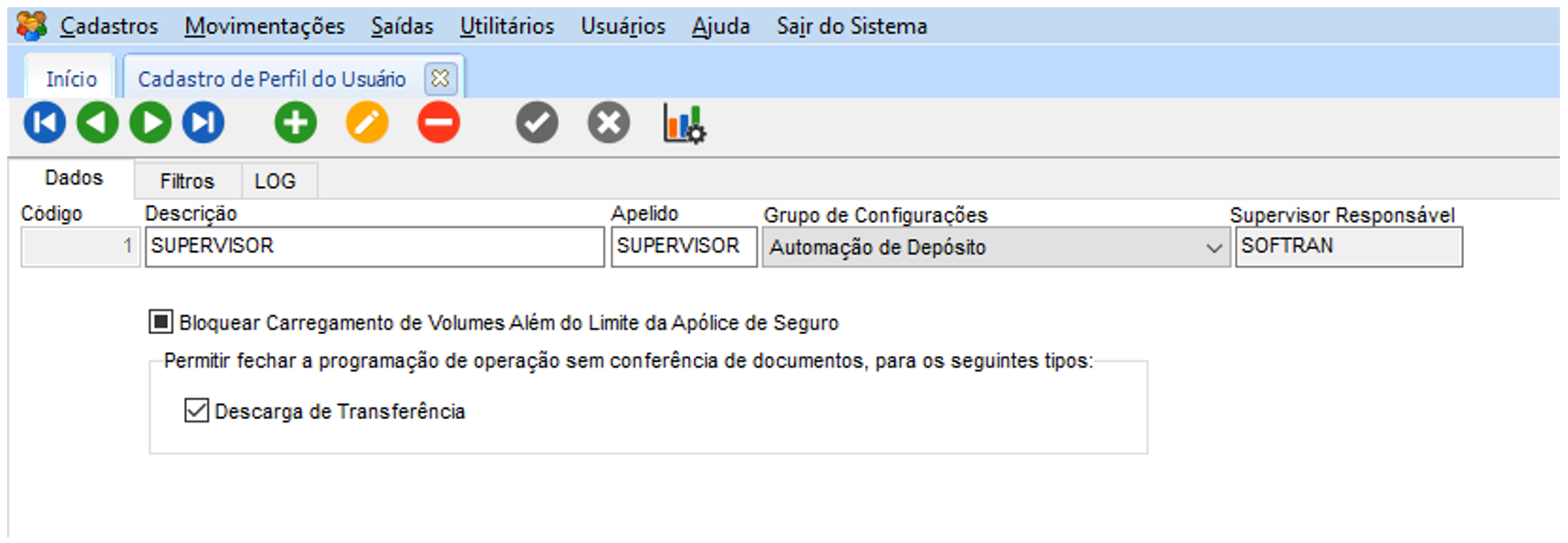
Task: Switch to the Filtros tab
Action: 187,181
